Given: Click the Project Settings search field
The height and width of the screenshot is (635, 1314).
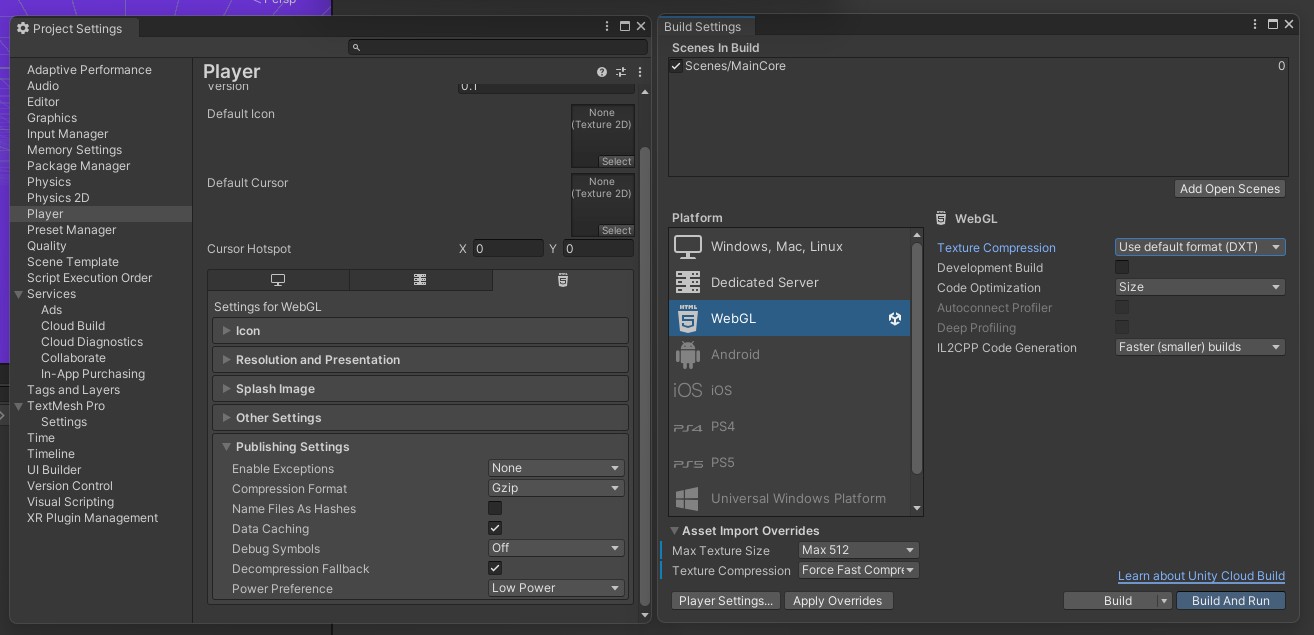Looking at the screenshot, I should coord(498,47).
